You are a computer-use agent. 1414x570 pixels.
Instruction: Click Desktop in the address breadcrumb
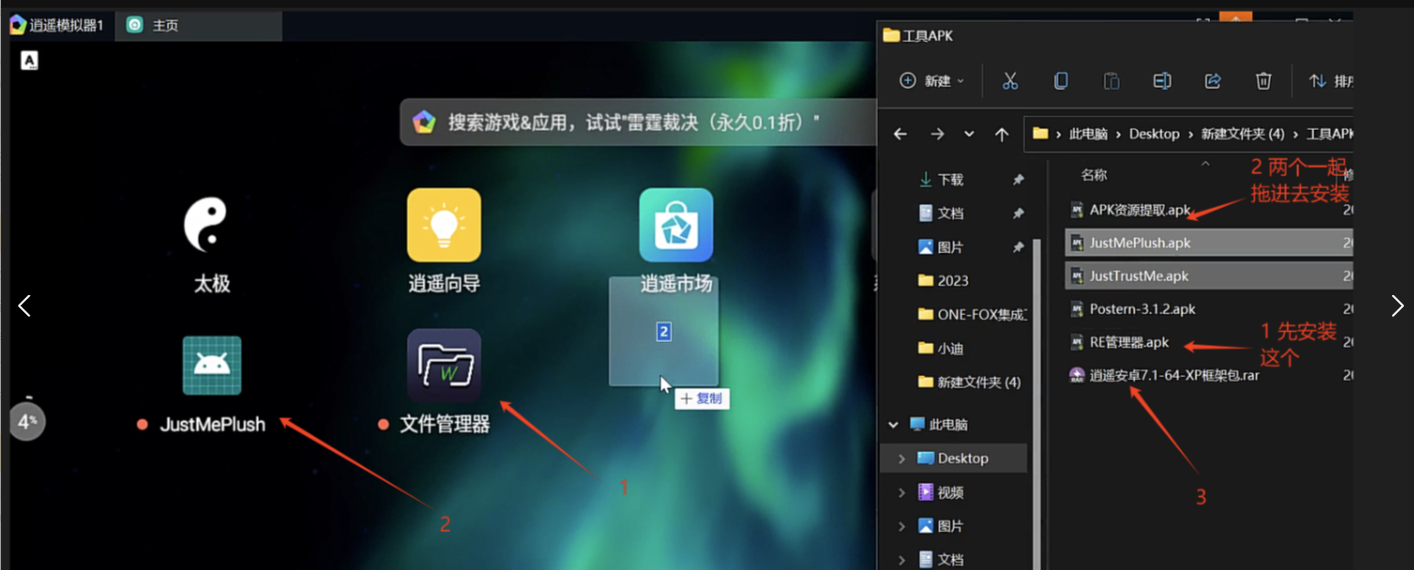point(1154,134)
